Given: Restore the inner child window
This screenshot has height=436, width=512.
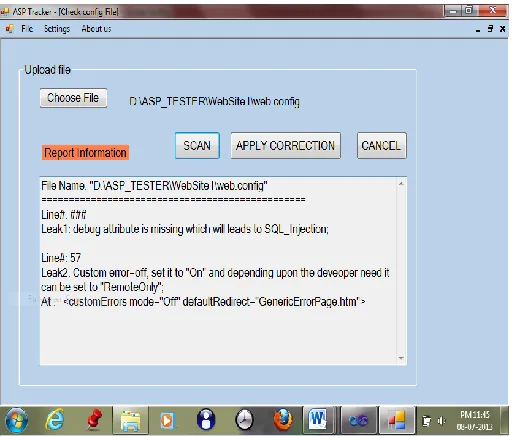Looking at the screenshot, I should (490, 29).
